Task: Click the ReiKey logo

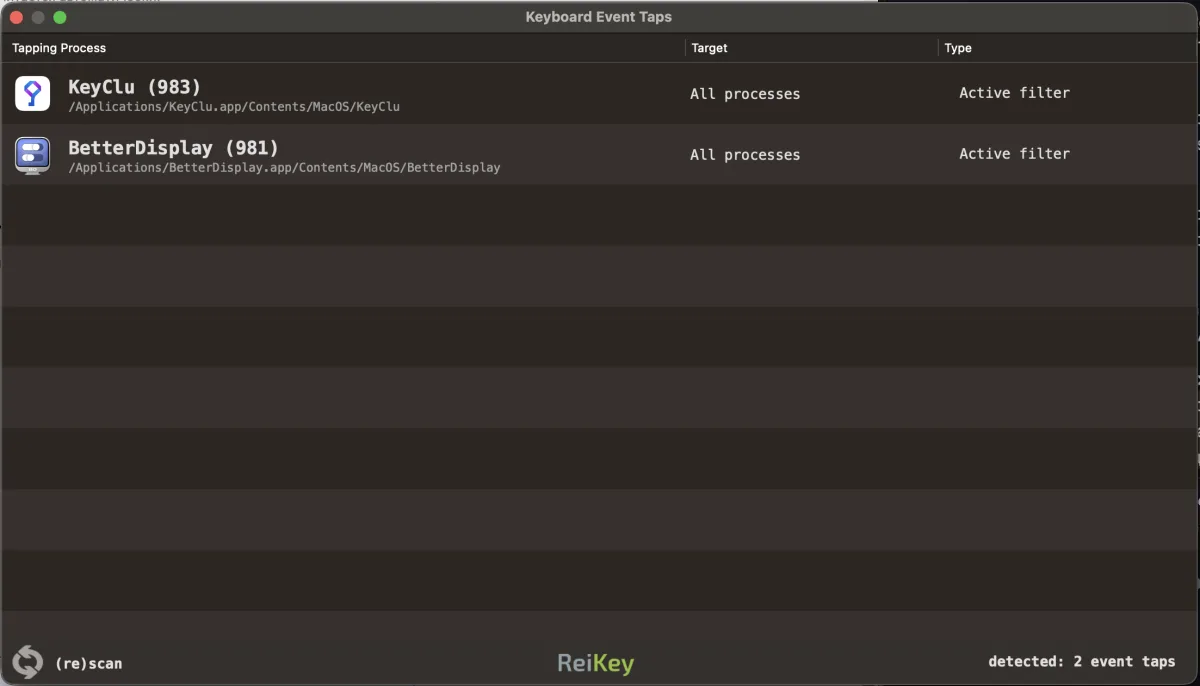Action: click(x=596, y=662)
